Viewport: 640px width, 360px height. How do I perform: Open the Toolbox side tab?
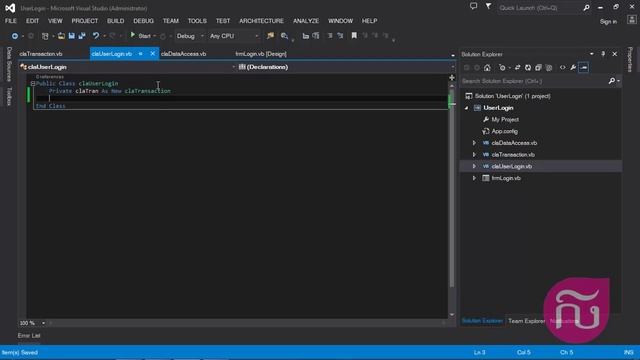coord(9,96)
